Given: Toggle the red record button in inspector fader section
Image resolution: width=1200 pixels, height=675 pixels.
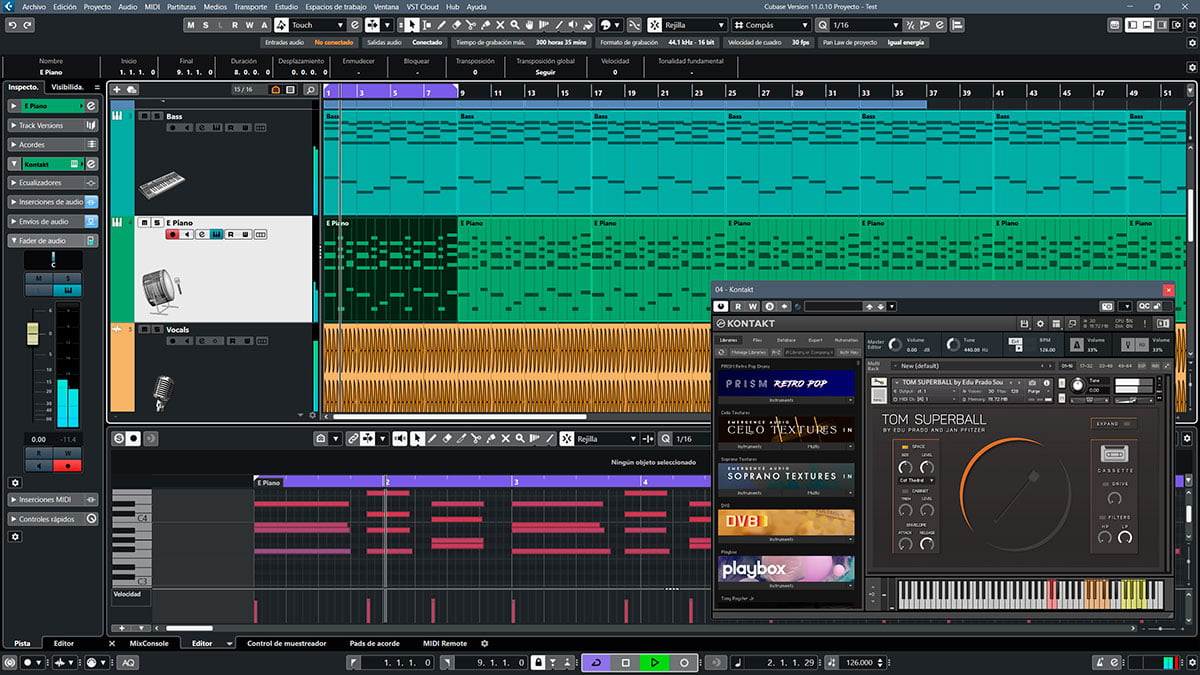Looking at the screenshot, I should tap(68, 465).
